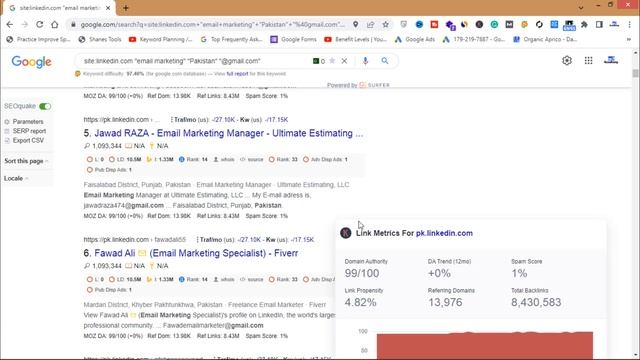Screen dimensions: 640x360
Task: Open Practice Improve Sp... bookmark
Action: 39,40
